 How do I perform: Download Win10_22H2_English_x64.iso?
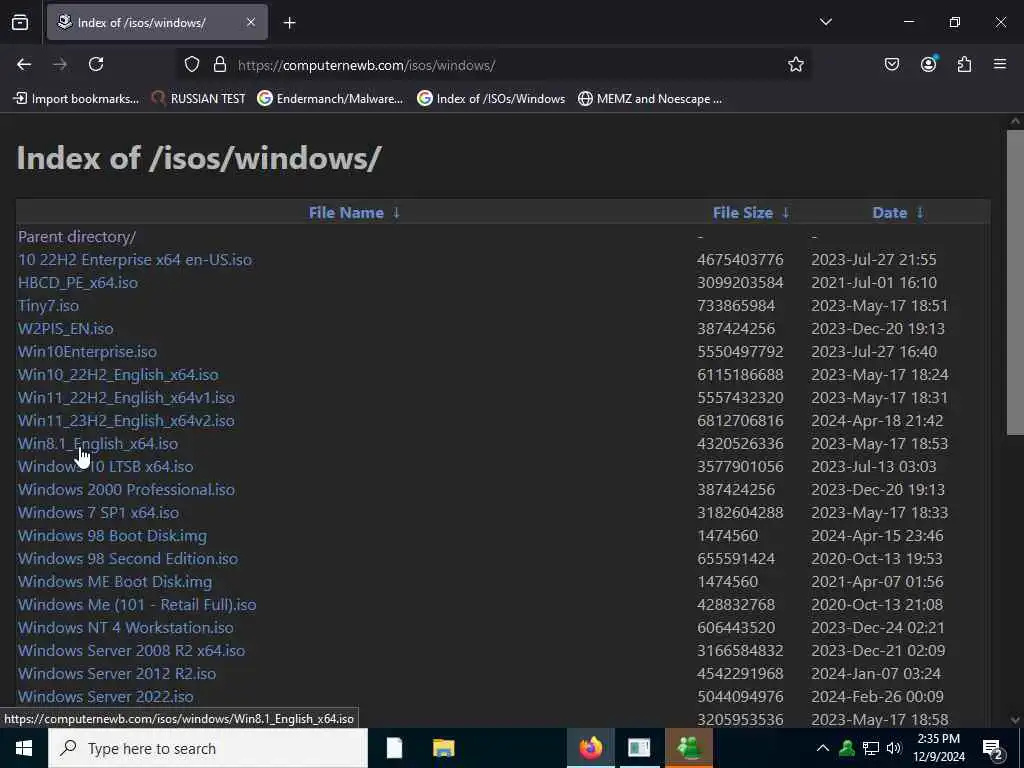coord(118,374)
